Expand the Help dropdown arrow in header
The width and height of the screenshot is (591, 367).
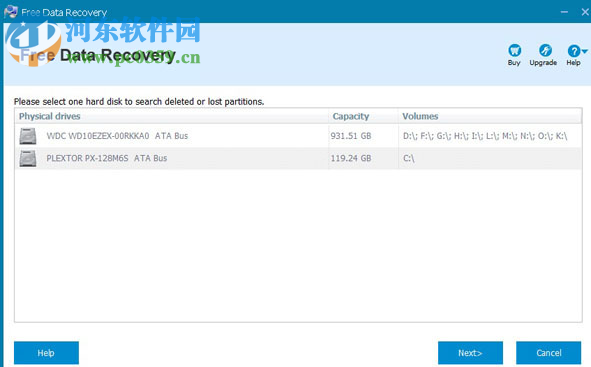584,51
